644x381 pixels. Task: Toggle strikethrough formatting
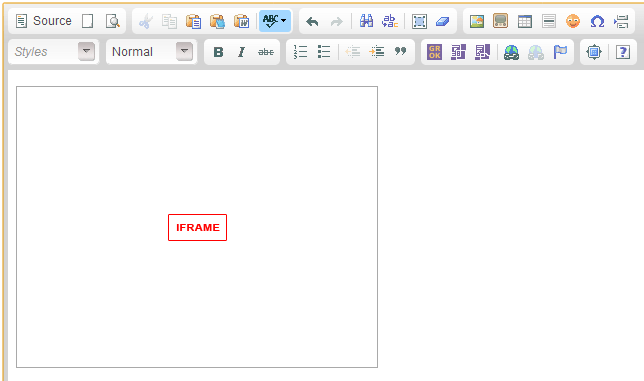point(266,52)
